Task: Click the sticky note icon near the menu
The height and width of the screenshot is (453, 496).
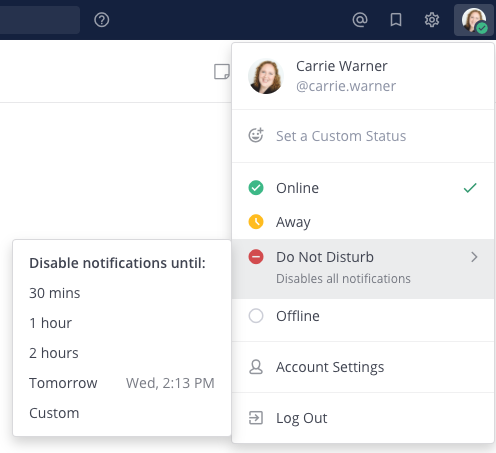Action: pyautogui.click(x=222, y=72)
